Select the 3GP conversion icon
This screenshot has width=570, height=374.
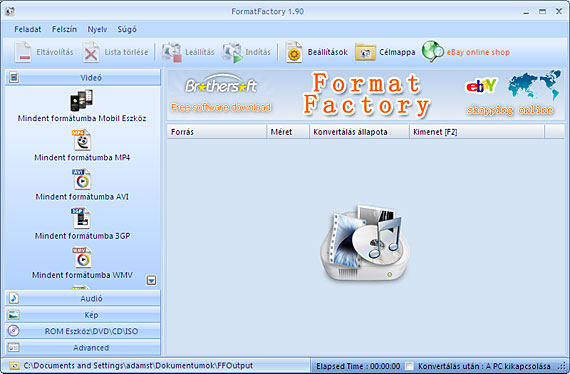pyautogui.click(x=81, y=218)
